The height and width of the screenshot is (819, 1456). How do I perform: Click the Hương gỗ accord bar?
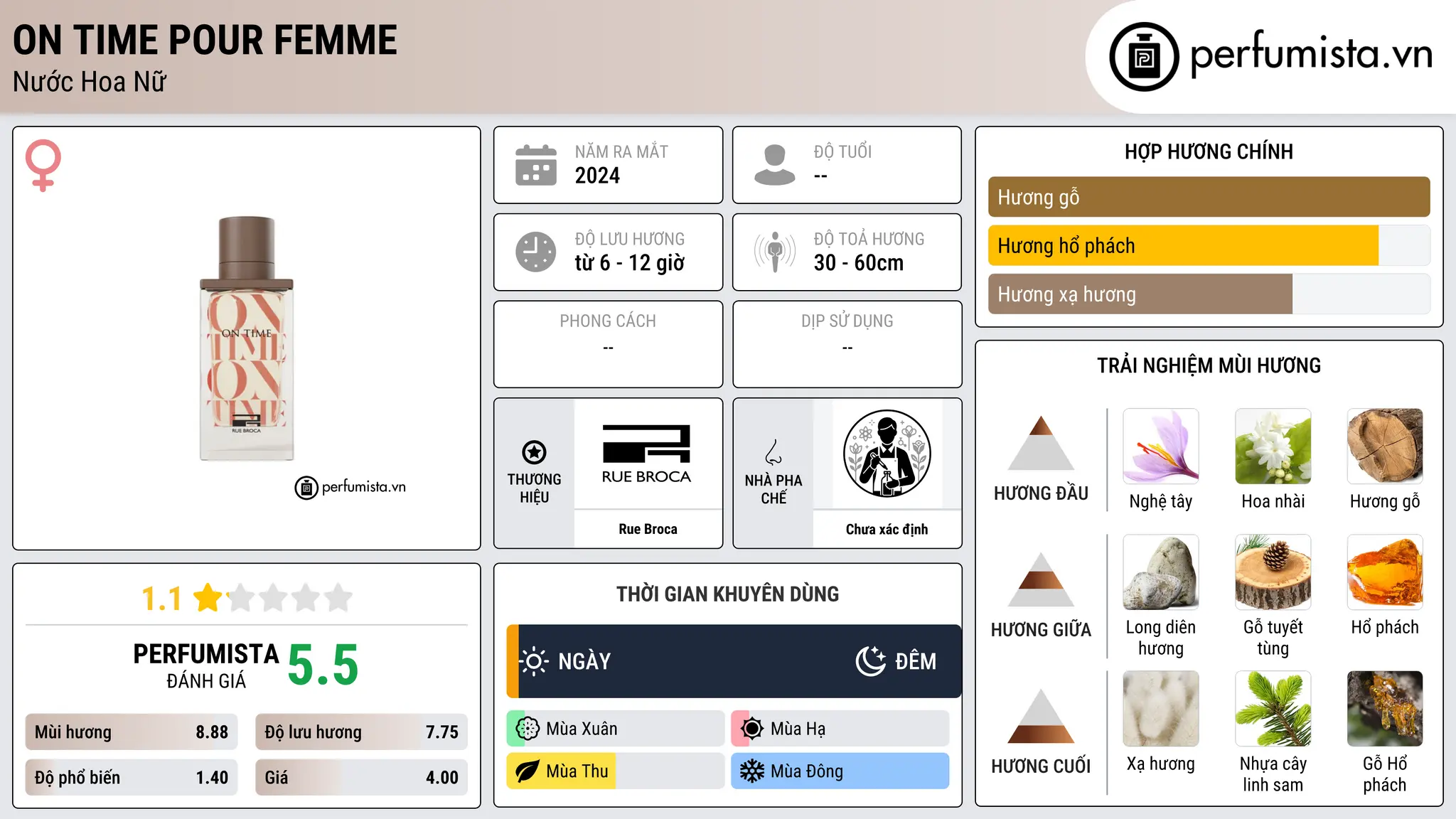[x=1209, y=197]
